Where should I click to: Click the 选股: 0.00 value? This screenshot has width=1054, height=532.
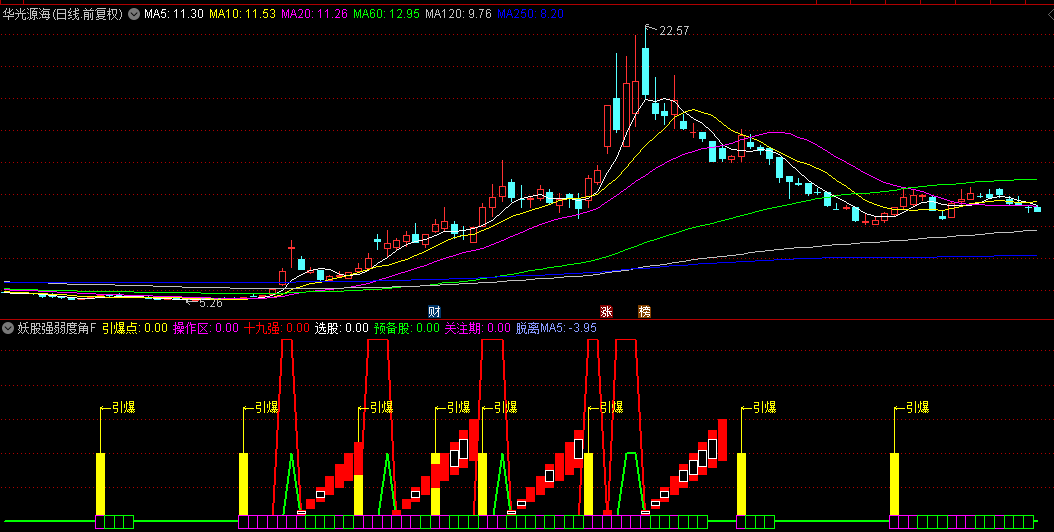click(341, 328)
